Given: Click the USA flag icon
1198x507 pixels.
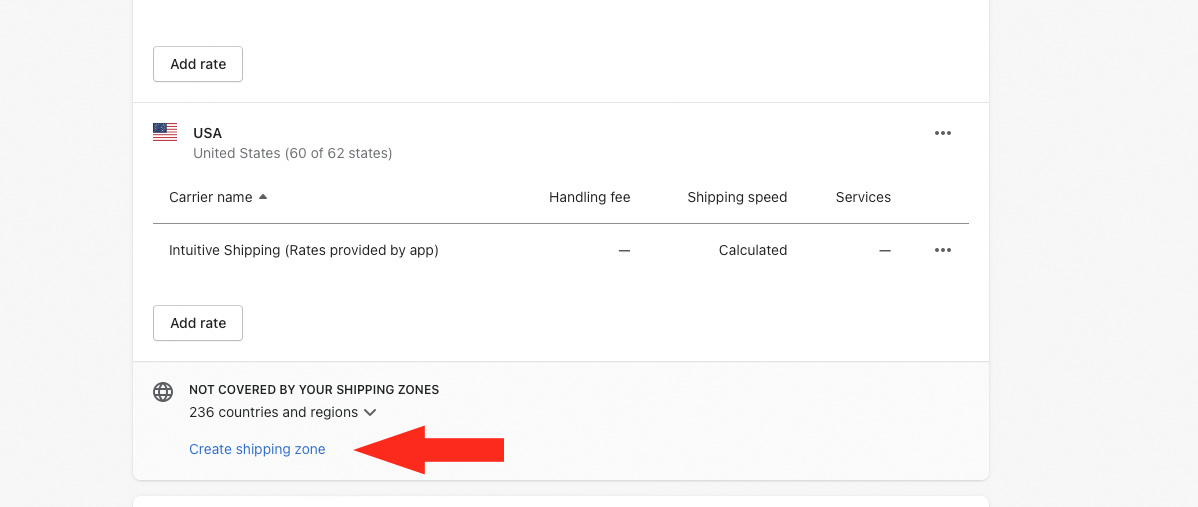Looking at the screenshot, I should [165, 132].
